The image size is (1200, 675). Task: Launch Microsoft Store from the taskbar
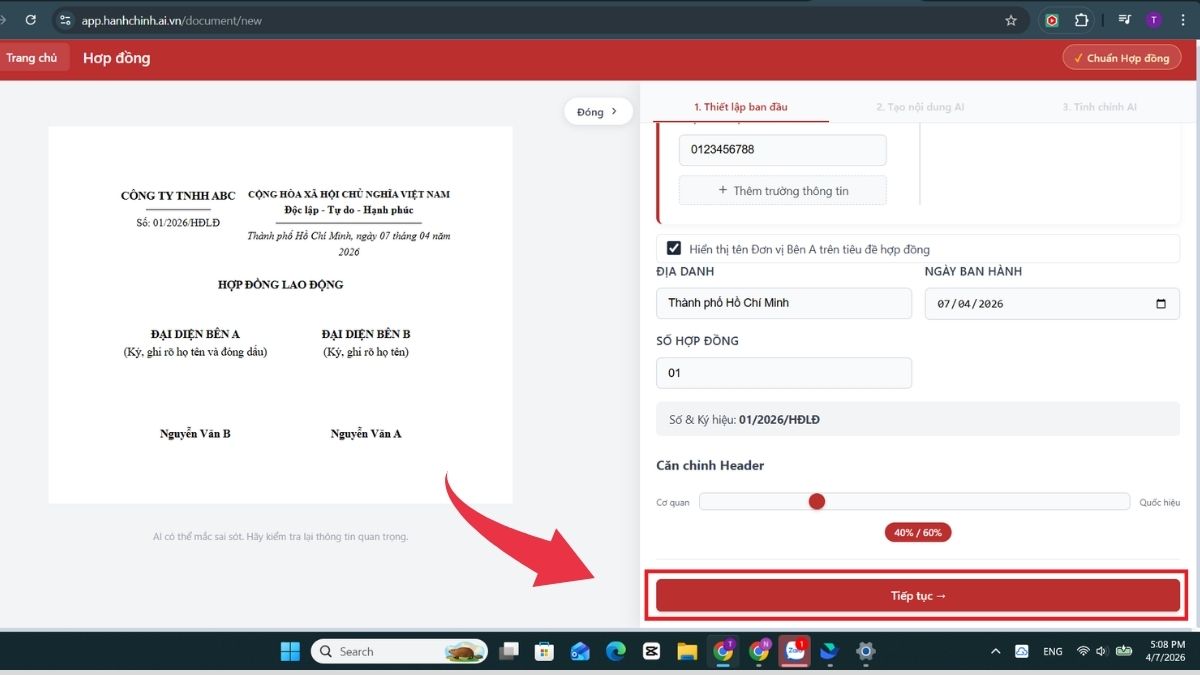(545, 651)
